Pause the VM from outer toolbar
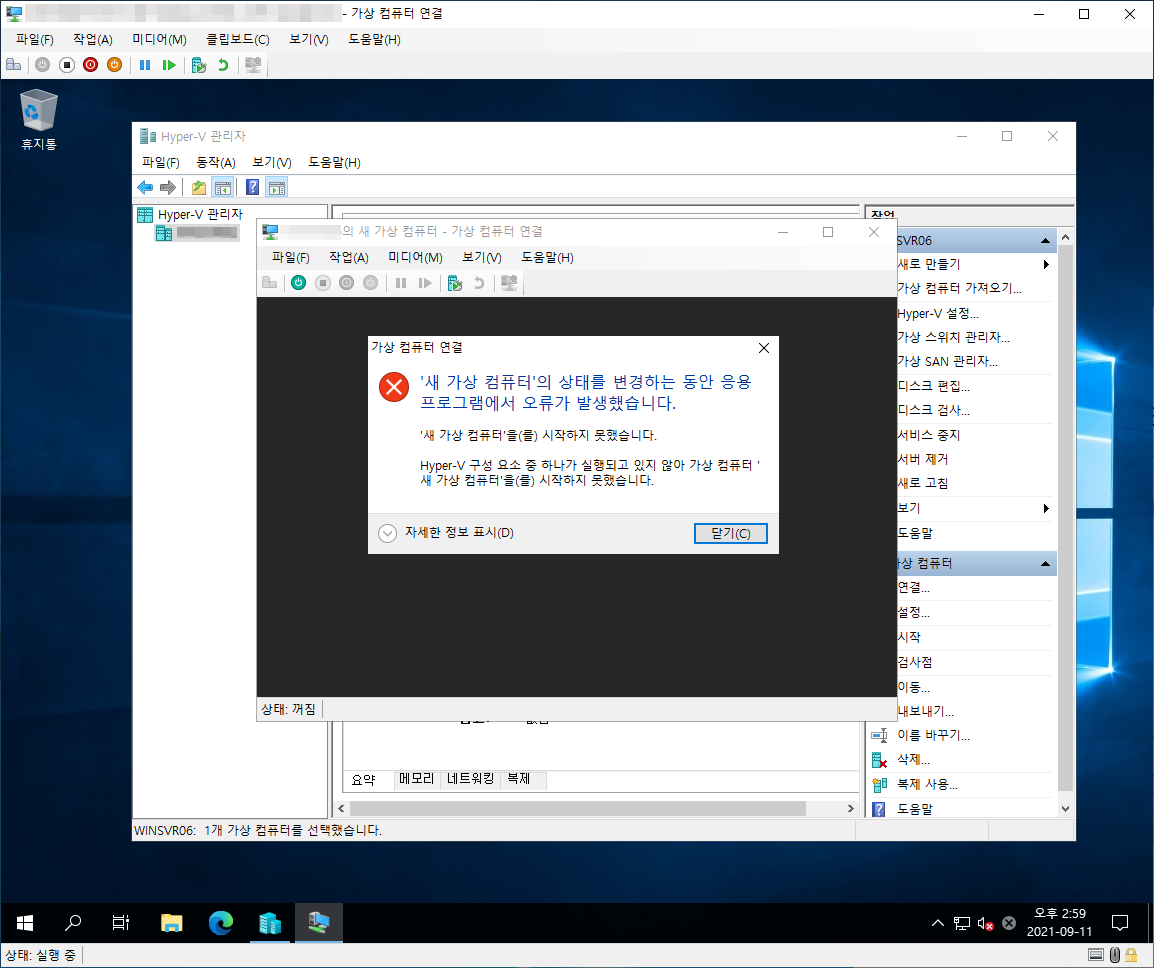1154x968 pixels. (145, 65)
